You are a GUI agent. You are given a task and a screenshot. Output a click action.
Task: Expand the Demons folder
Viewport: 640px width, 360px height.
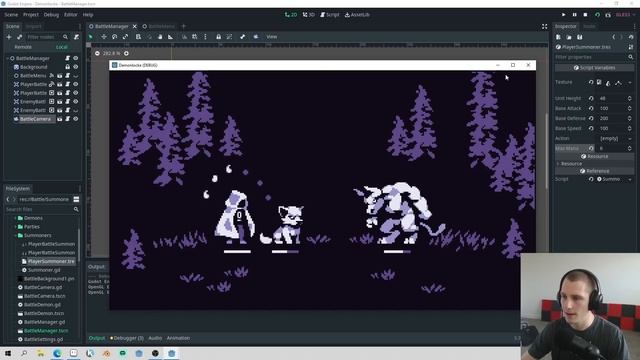tap(16, 218)
